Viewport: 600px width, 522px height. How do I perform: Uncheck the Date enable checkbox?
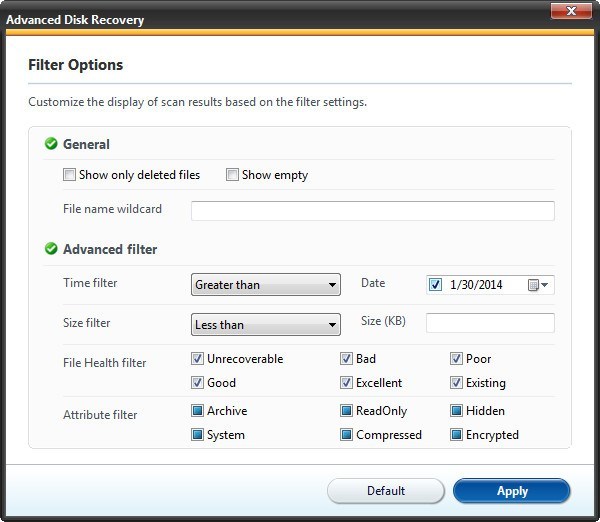435,285
